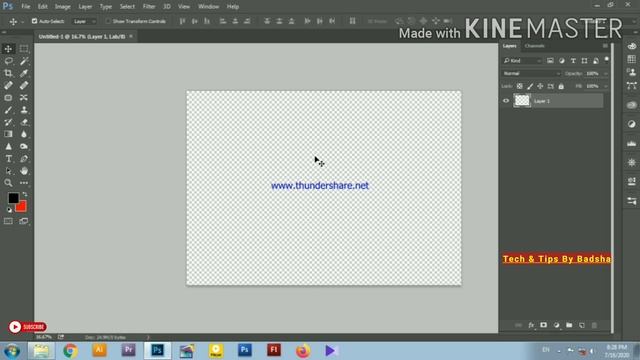Viewport: 640px width, 360px height.
Task: Select the Layer 1 thumbnail
Action: click(522, 101)
